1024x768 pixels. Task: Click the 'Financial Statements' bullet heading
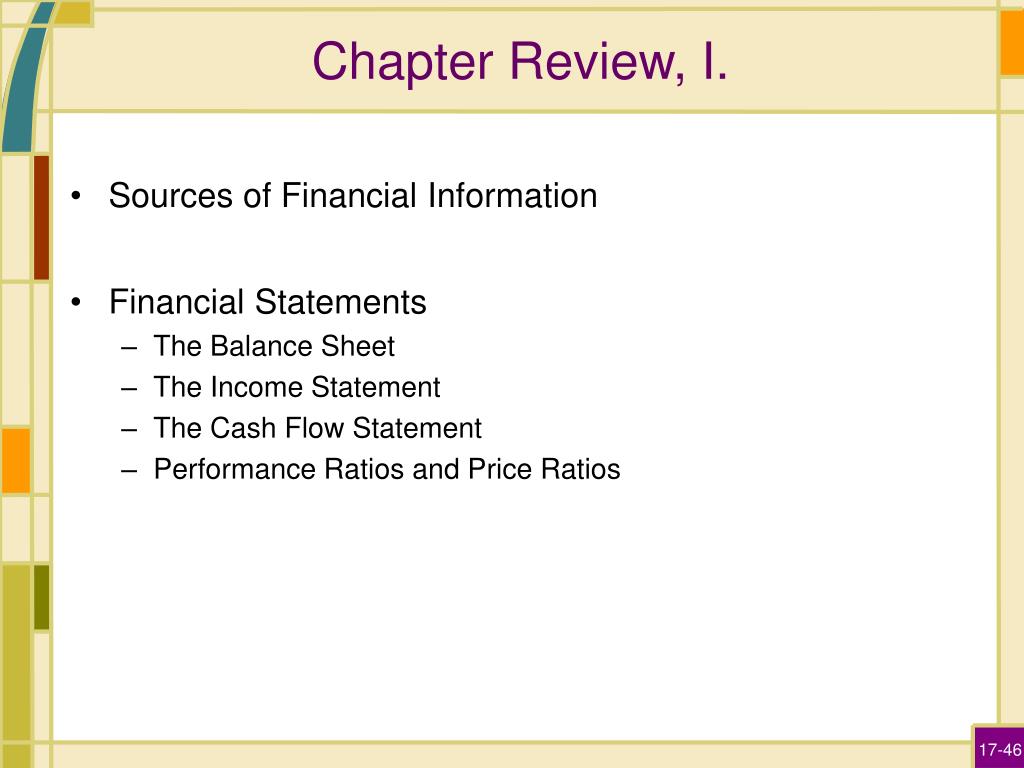point(268,302)
